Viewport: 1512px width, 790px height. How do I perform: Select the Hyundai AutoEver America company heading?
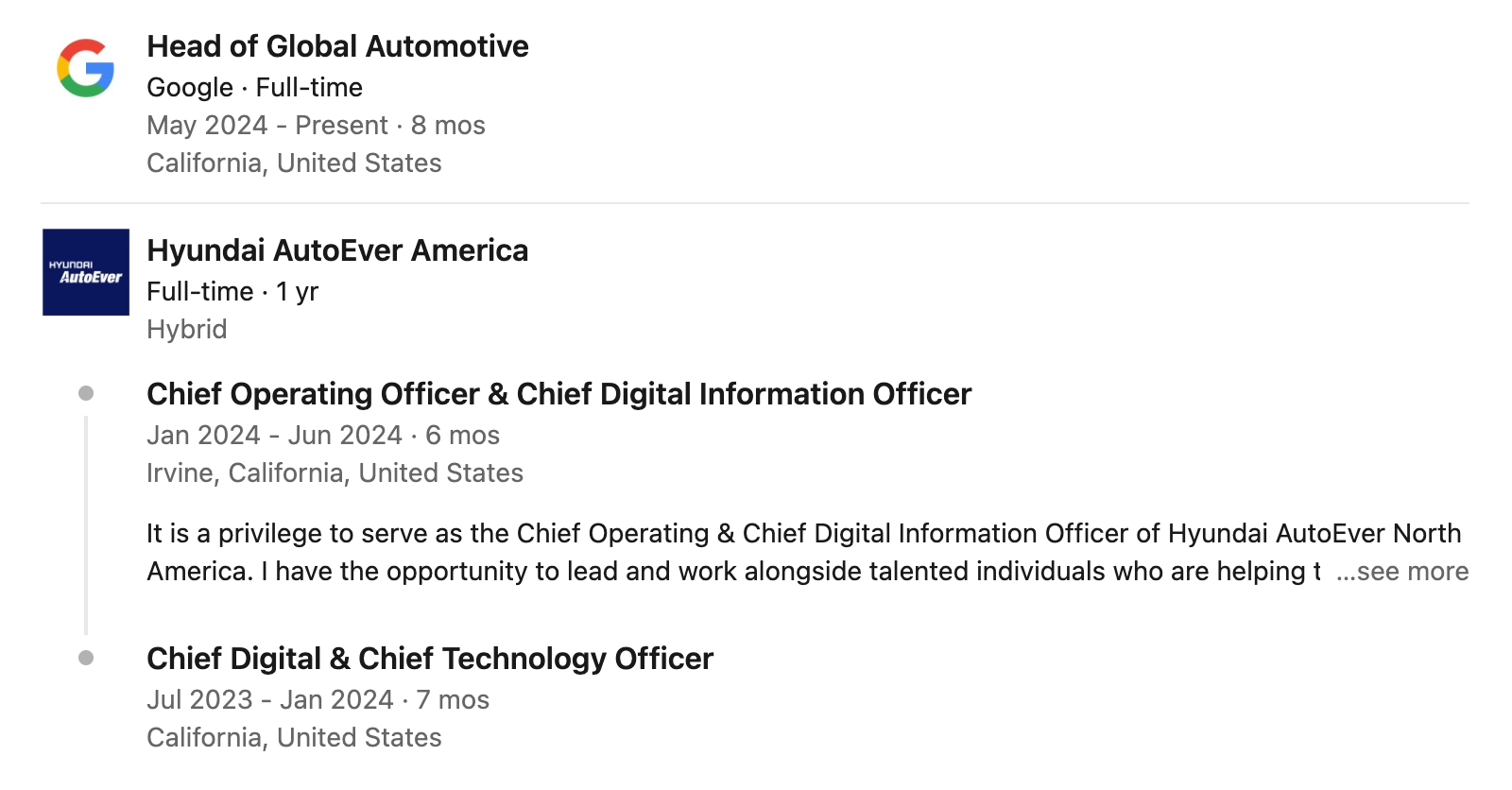click(x=337, y=250)
